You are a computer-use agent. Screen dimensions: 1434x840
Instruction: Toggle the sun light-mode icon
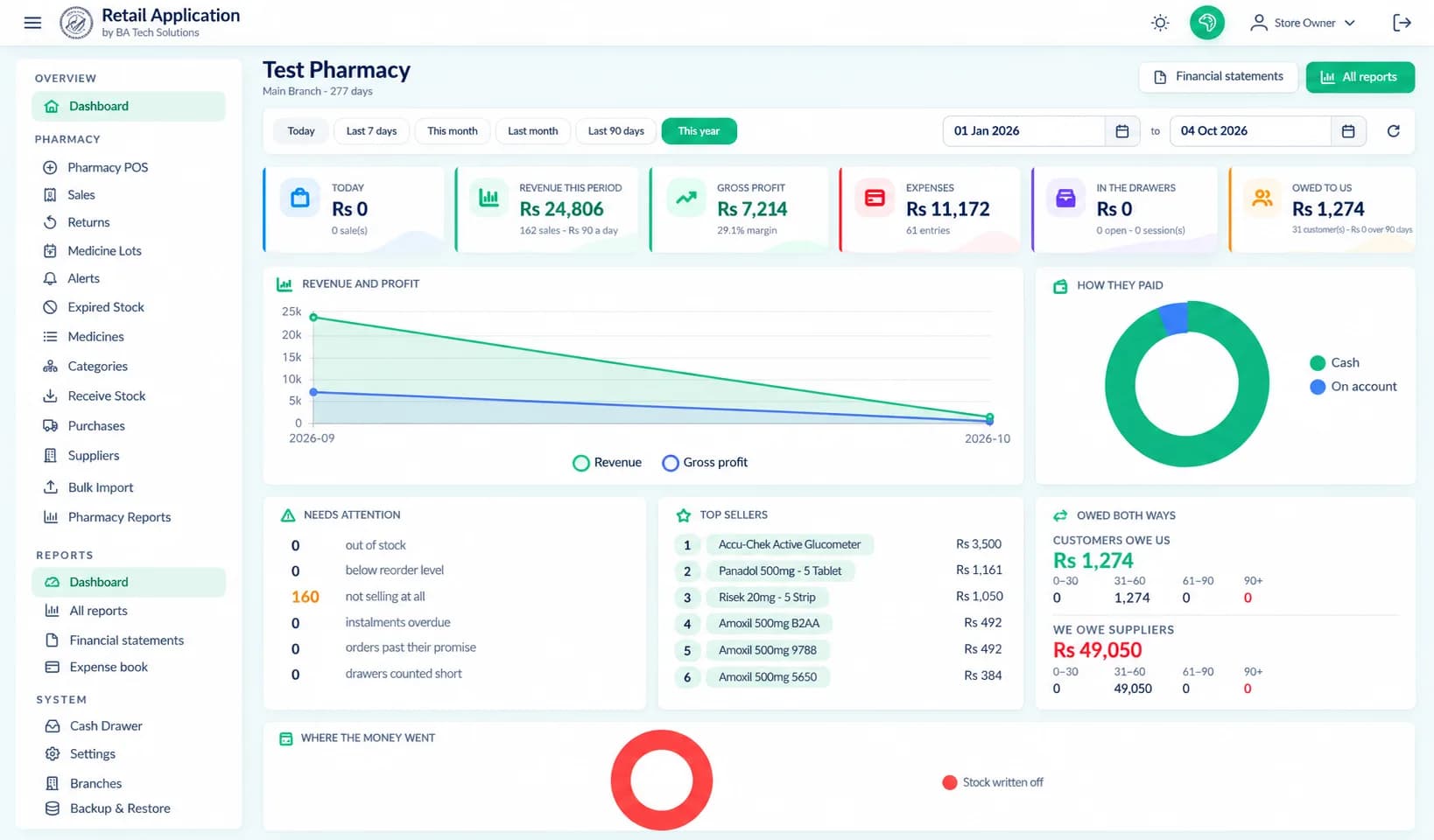coord(1160,23)
